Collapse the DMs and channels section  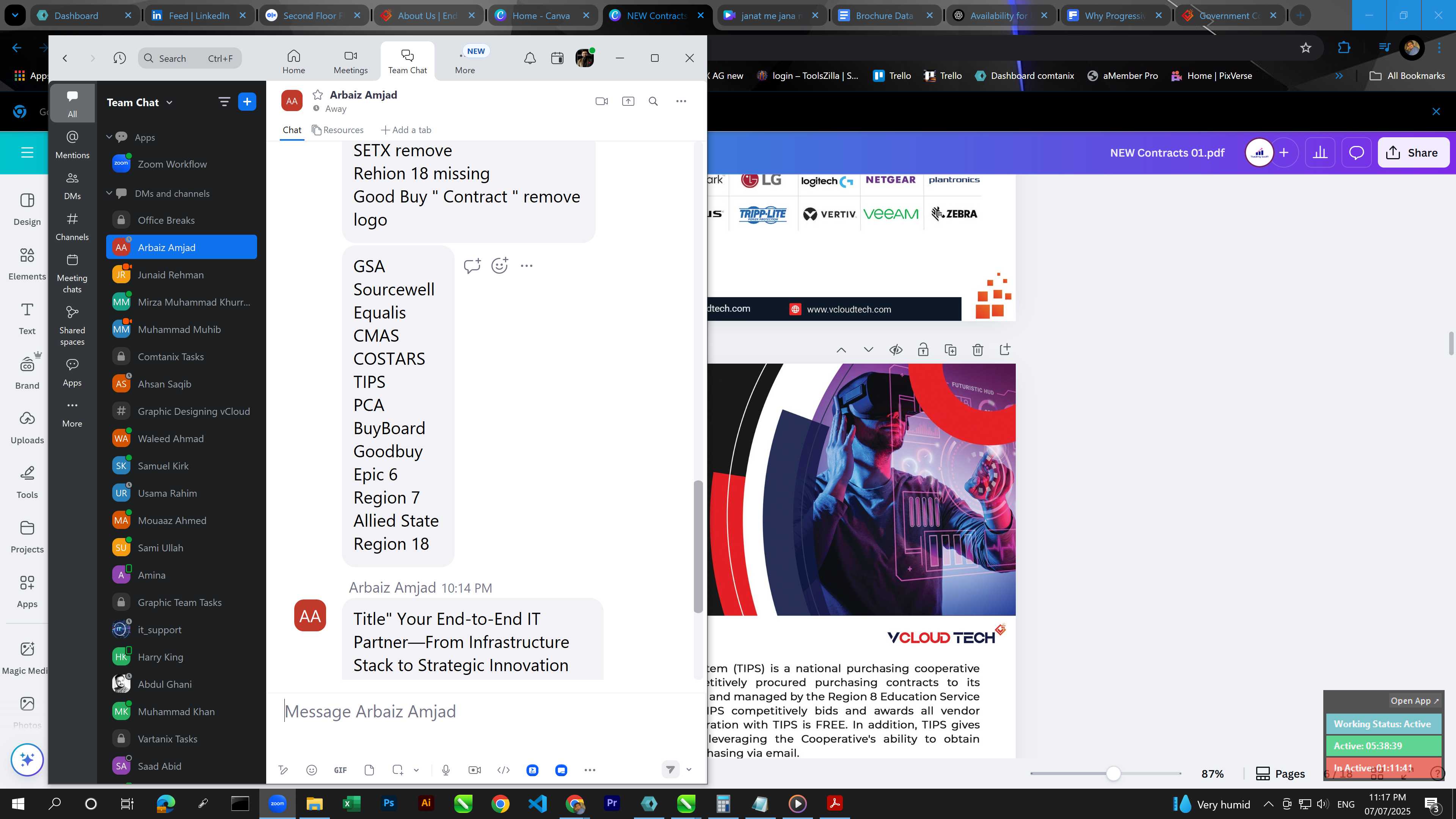[109, 193]
